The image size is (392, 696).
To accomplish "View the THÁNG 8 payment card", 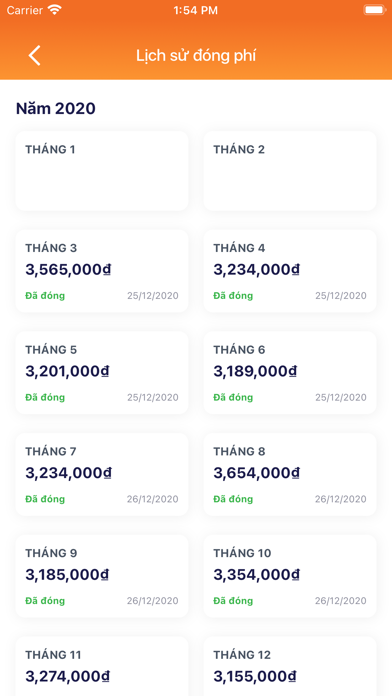I will click(290, 474).
